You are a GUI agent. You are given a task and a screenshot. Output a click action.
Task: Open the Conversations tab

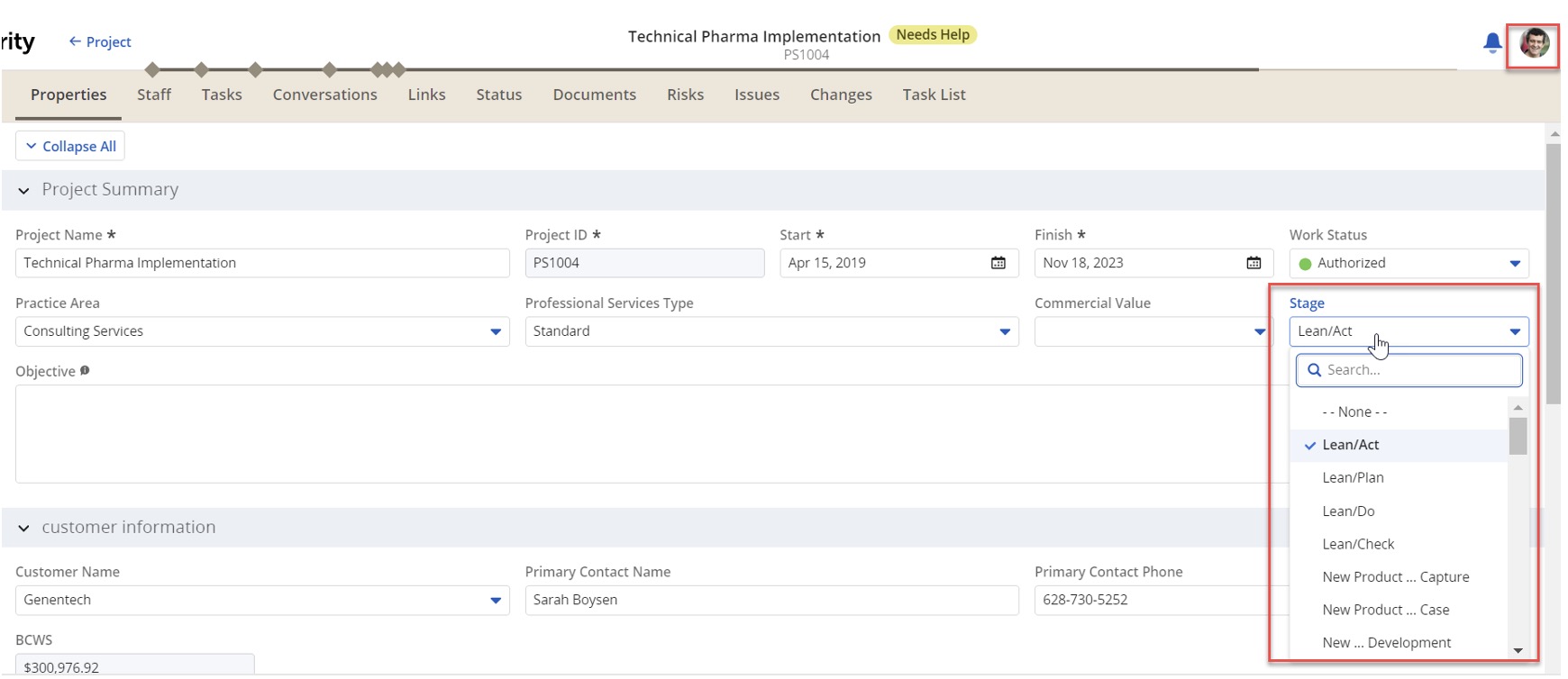point(325,95)
